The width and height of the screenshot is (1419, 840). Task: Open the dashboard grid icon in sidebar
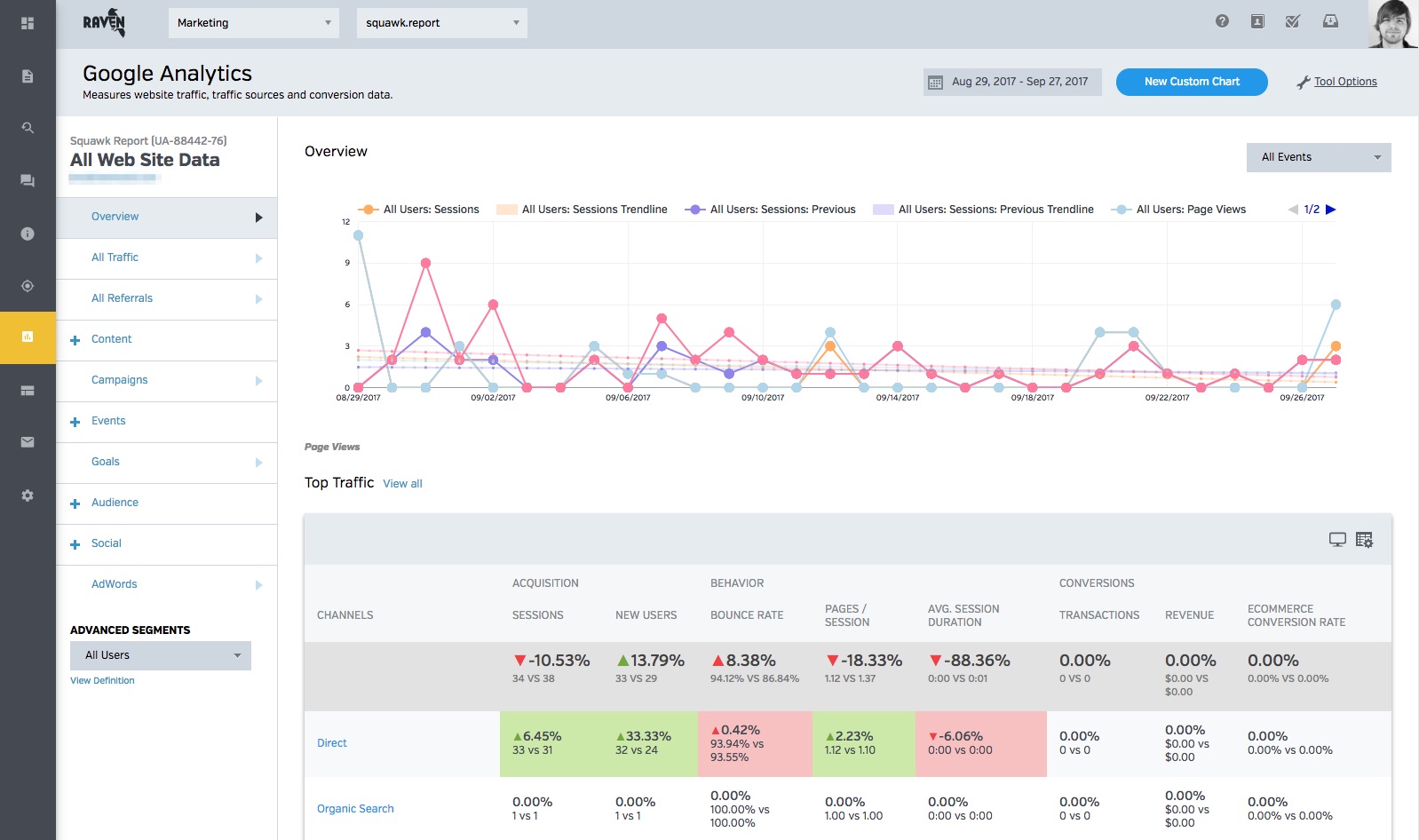pyautogui.click(x=28, y=23)
